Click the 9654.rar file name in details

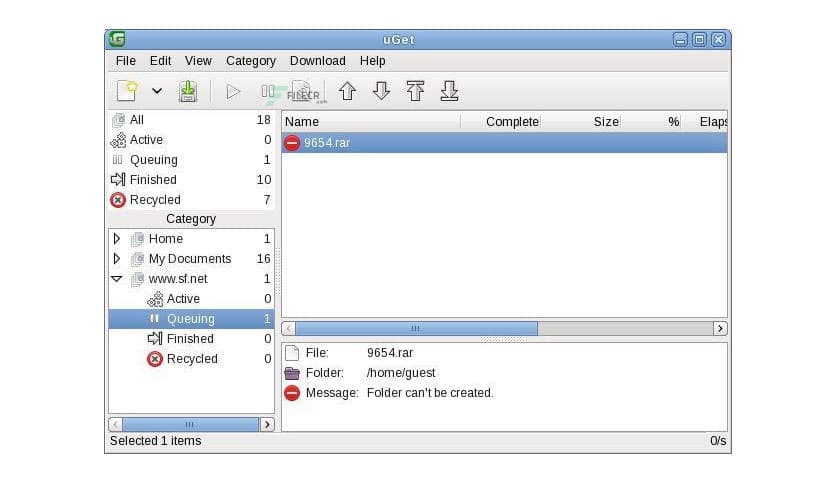tap(390, 353)
